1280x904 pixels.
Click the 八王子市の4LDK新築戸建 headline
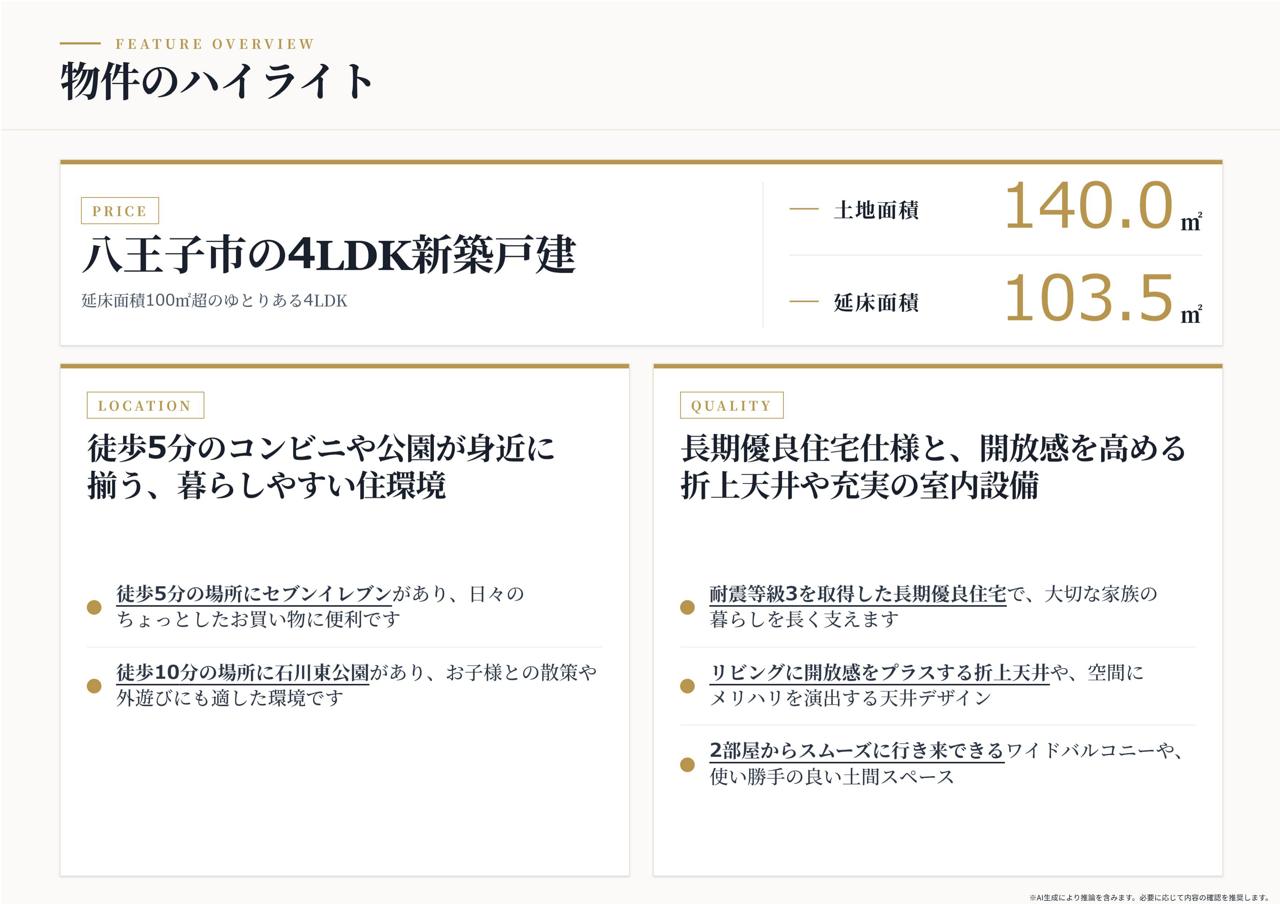(x=329, y=255)
